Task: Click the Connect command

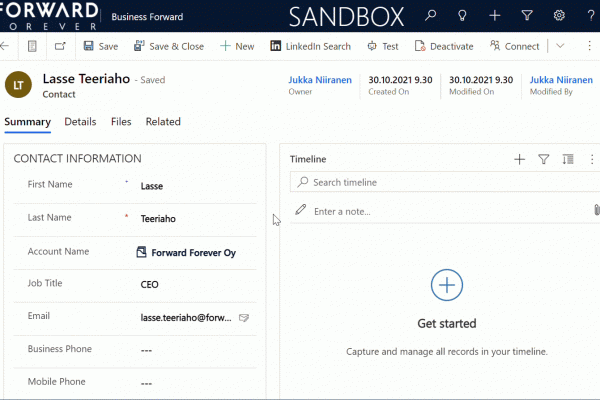Action: pyautogui.click(x=514, y=46)
